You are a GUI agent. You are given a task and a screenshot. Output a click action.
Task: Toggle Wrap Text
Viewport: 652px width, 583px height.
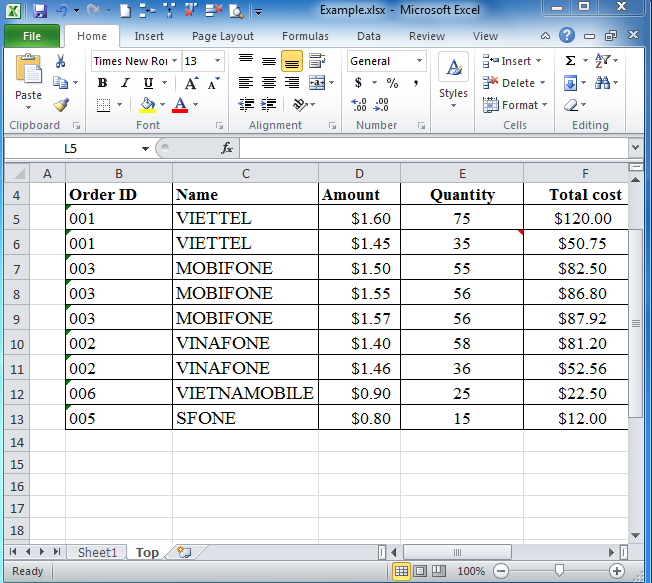[x=317, y=61]
